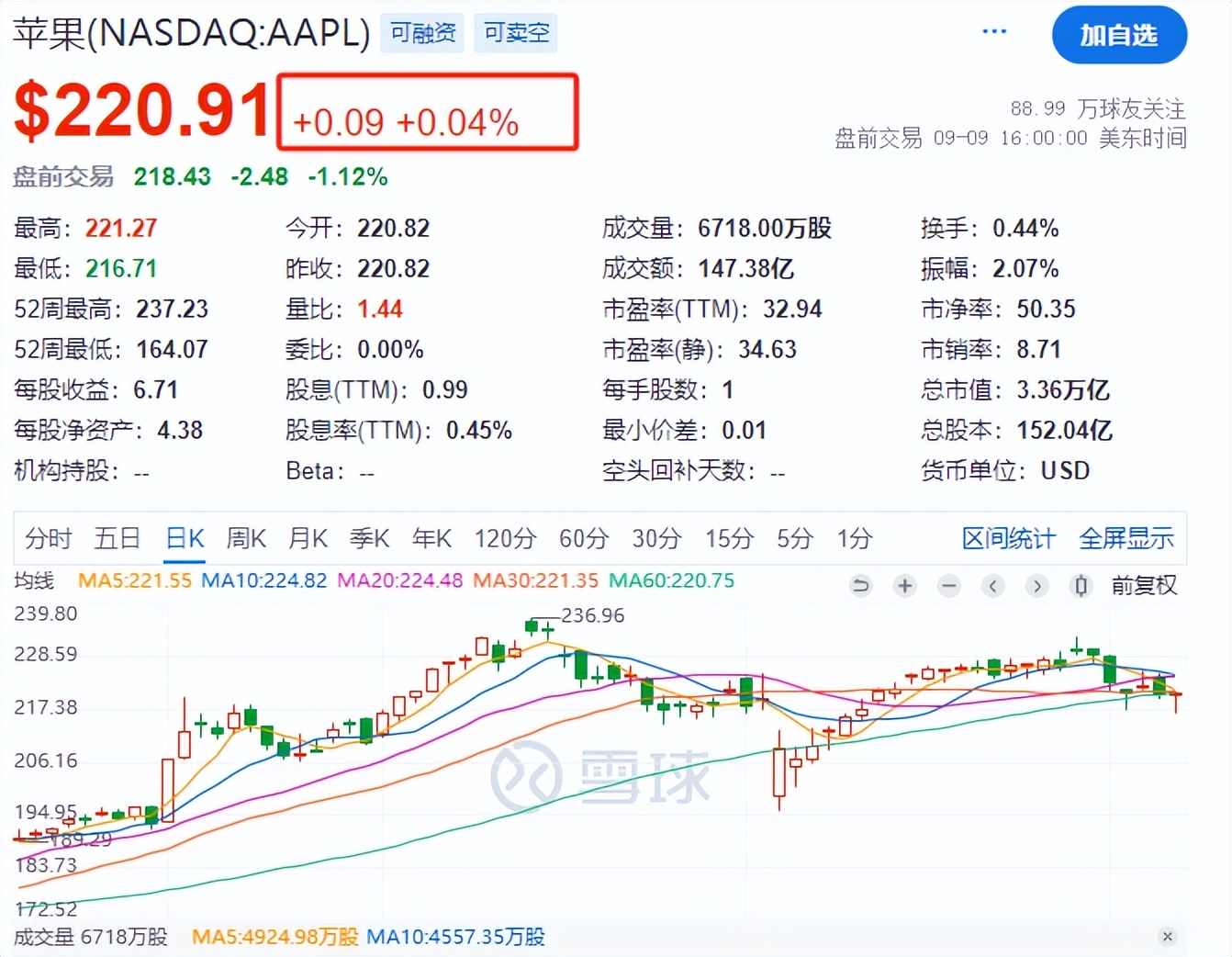Toggle the MA5 moving average label

[135, 580]
